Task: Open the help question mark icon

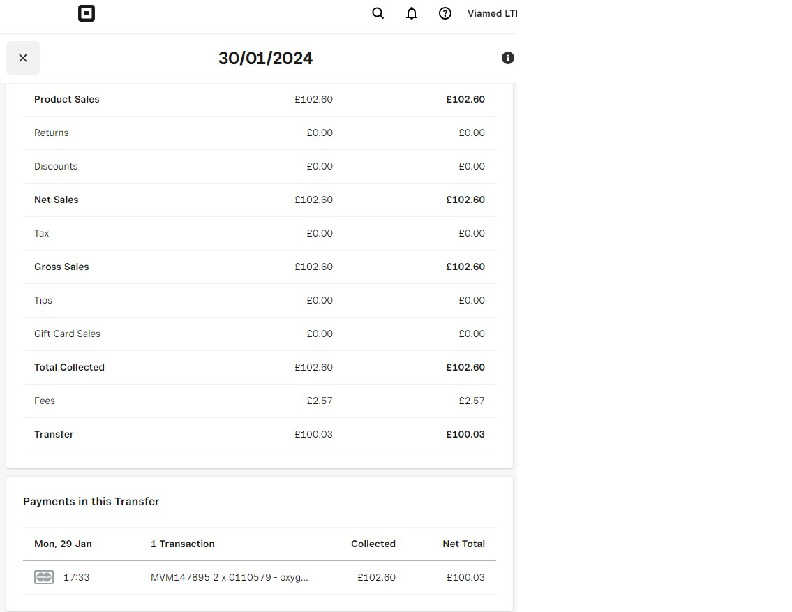Action: (445, 14)
